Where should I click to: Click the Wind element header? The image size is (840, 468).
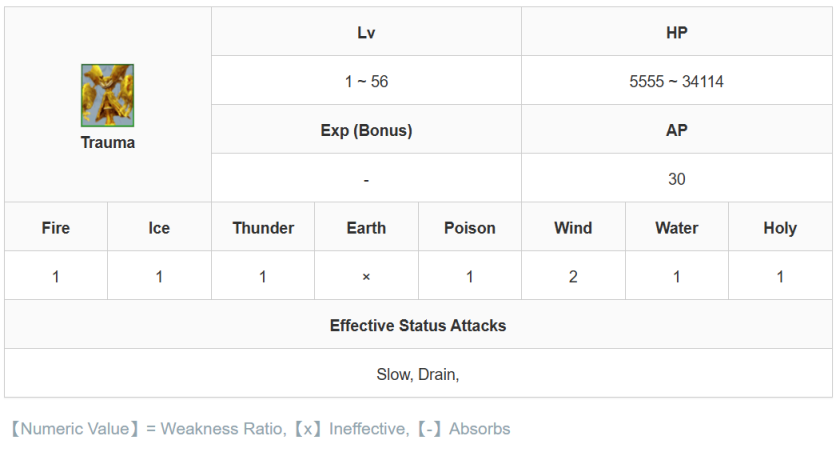[x=573, y=228]
